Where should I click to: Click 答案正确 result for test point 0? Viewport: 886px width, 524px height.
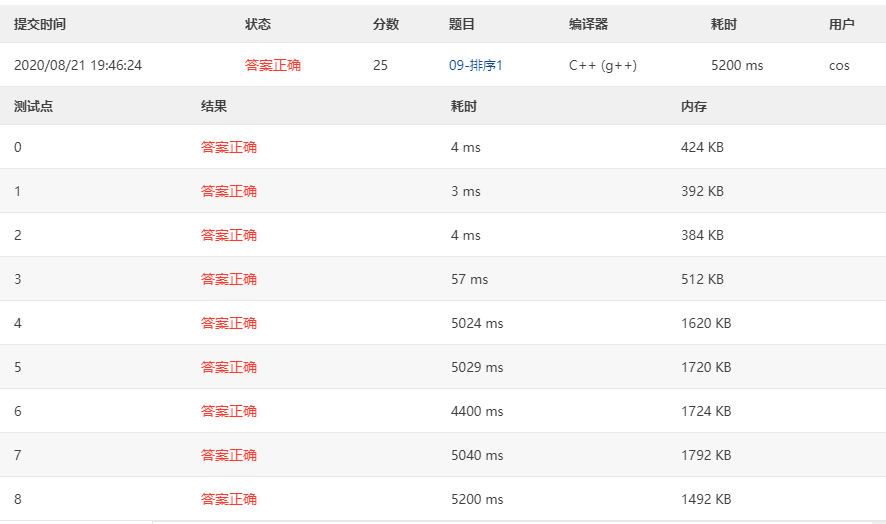pos(229,148)
